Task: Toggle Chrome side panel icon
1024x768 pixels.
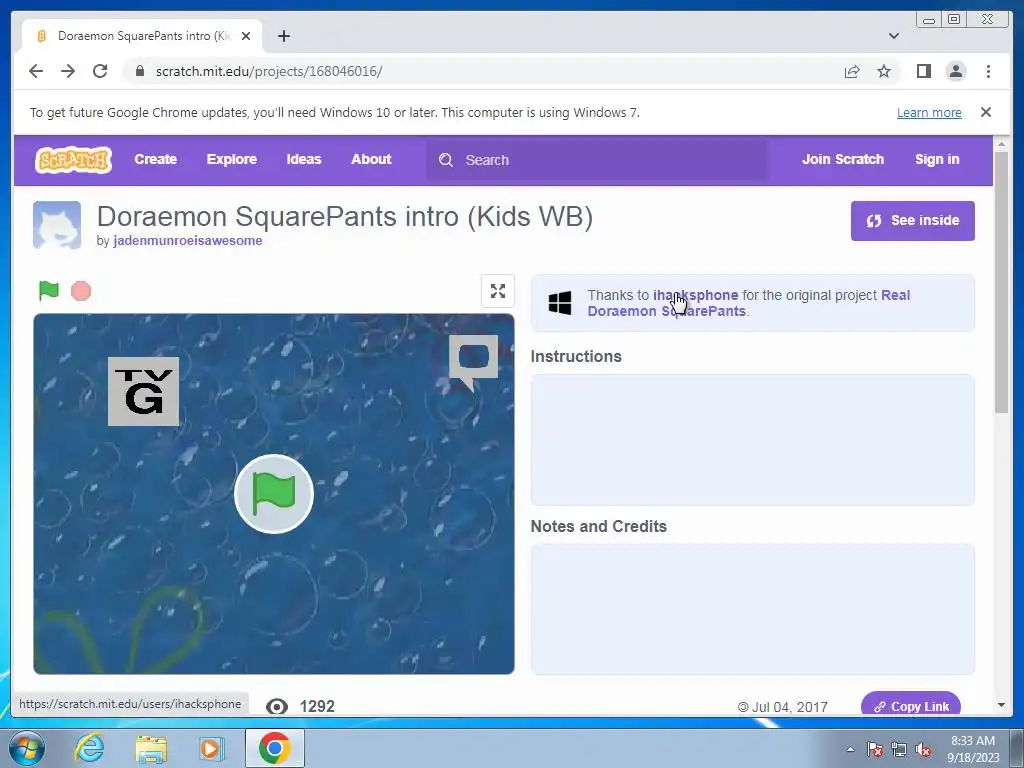Action: click(923, 71)
